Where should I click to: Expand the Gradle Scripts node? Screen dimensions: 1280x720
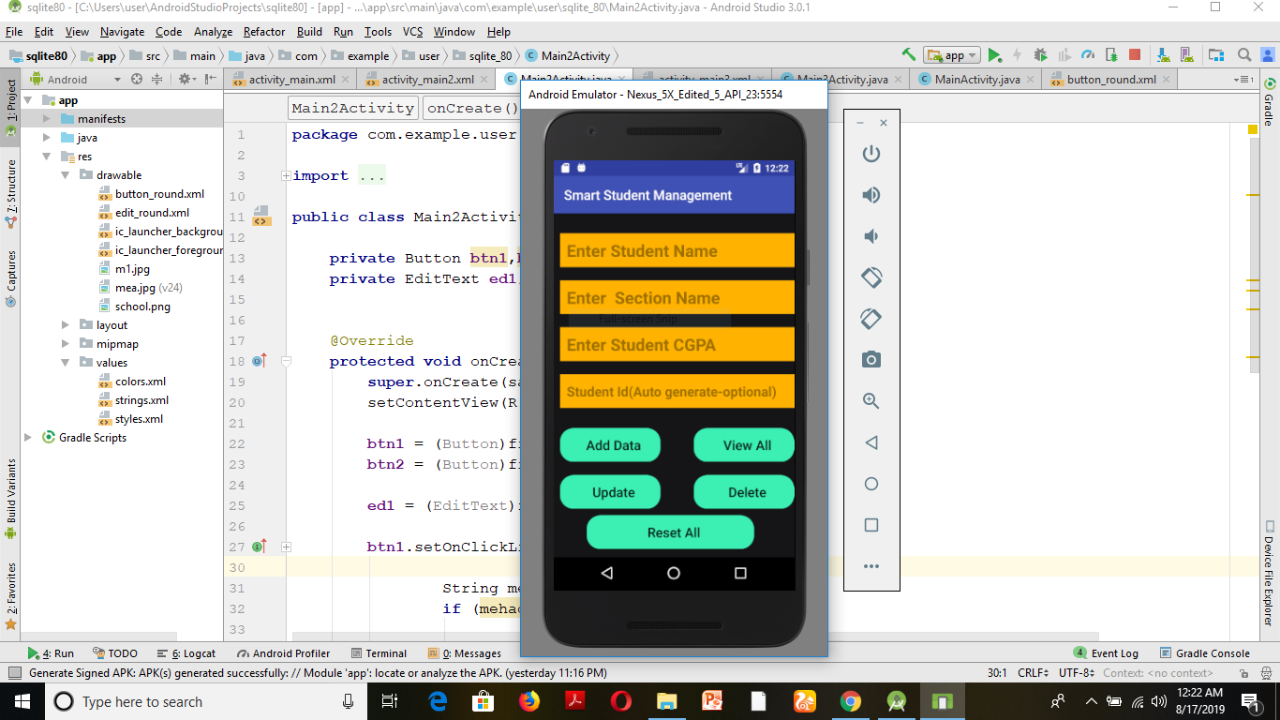(28, 438)
